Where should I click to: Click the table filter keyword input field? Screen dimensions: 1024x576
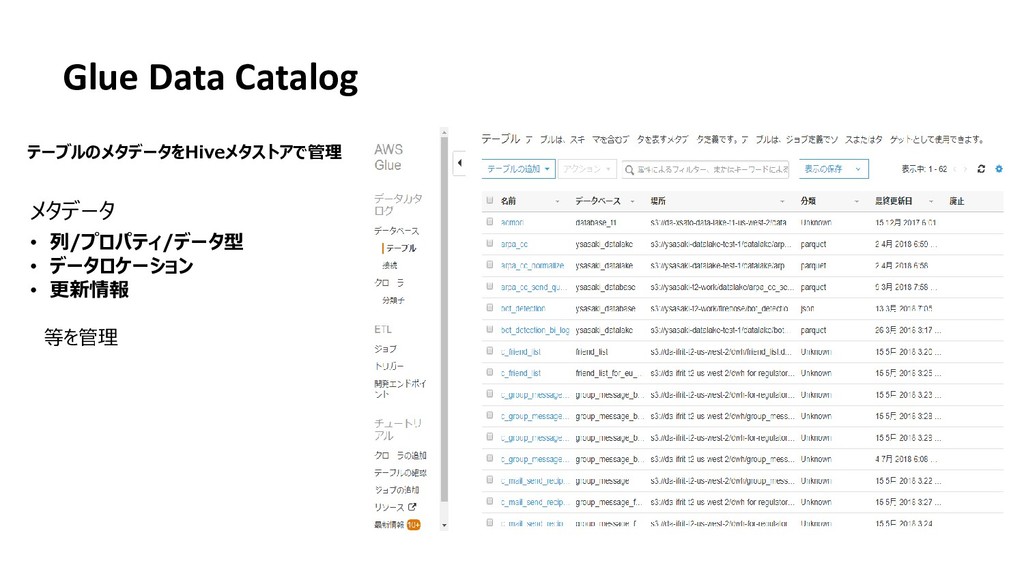705,169
